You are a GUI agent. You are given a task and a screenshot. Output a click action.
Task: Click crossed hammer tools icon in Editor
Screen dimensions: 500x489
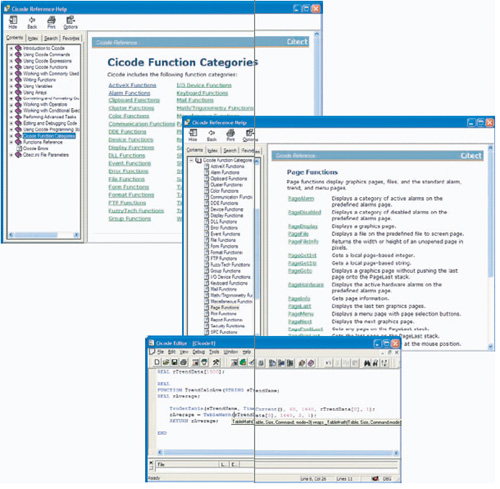click(x=216, y=362)
